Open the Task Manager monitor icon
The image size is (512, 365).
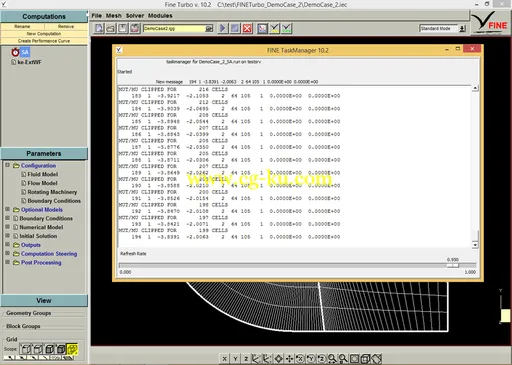pos(262,28)
